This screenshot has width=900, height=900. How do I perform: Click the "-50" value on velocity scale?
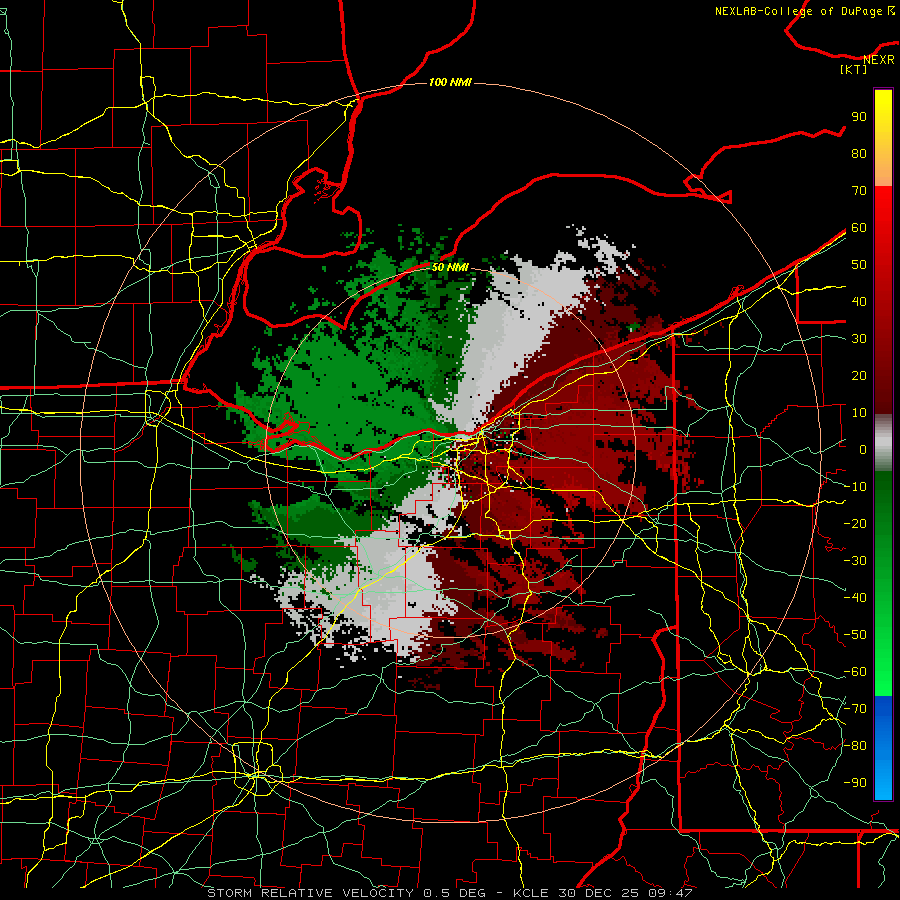click(x=855, y=635)
